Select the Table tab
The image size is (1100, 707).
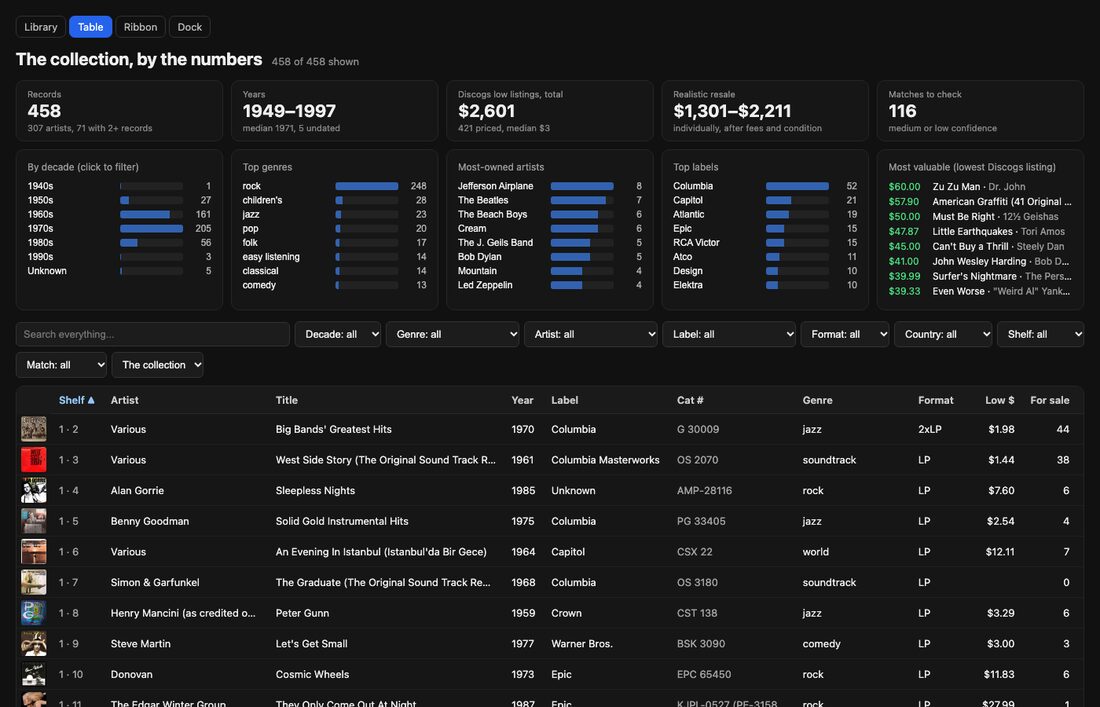tap(90, 27)
